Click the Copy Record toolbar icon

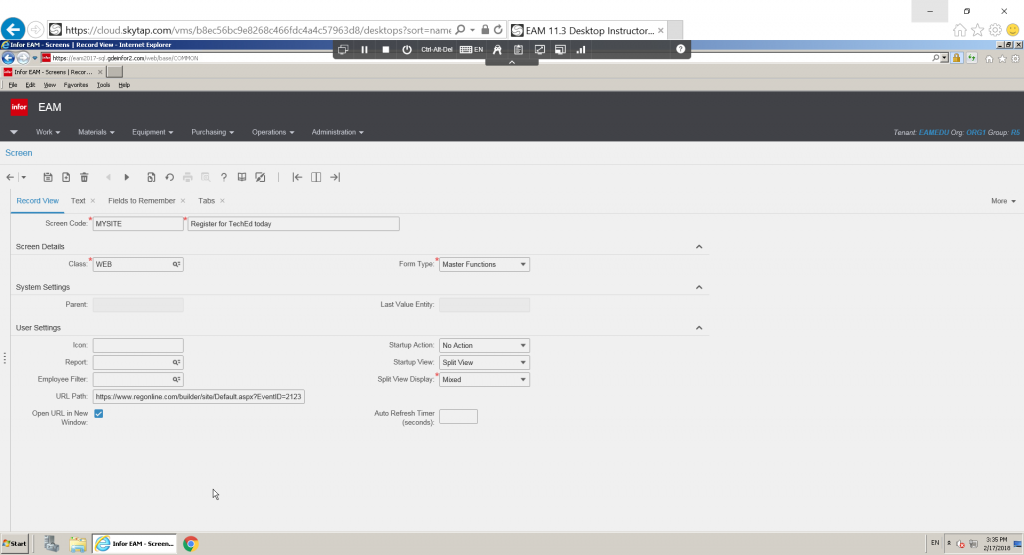(151, 177)
